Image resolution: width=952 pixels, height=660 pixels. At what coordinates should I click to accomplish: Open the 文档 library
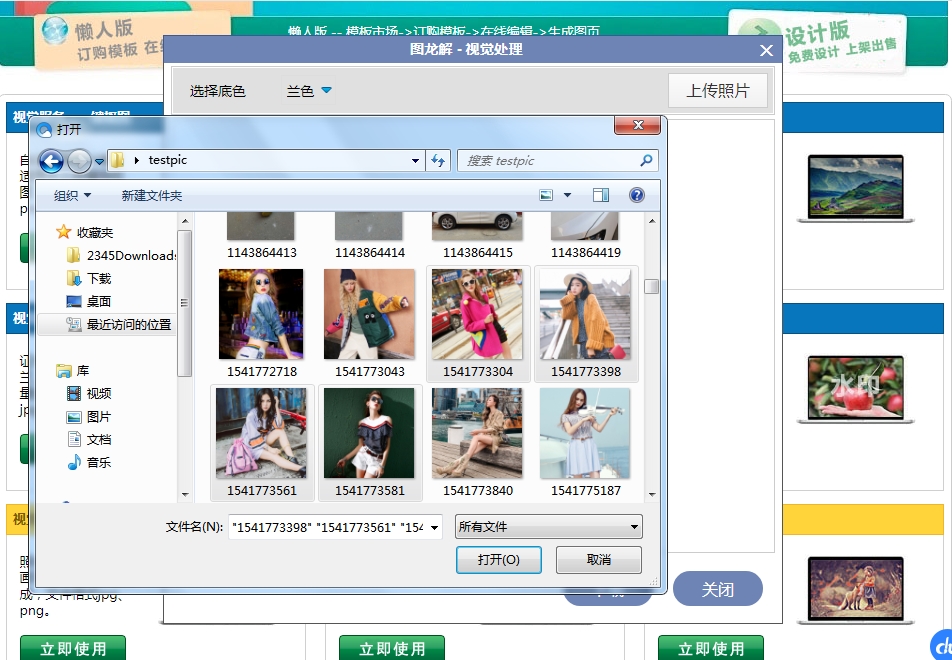click(x=89, y=440)
